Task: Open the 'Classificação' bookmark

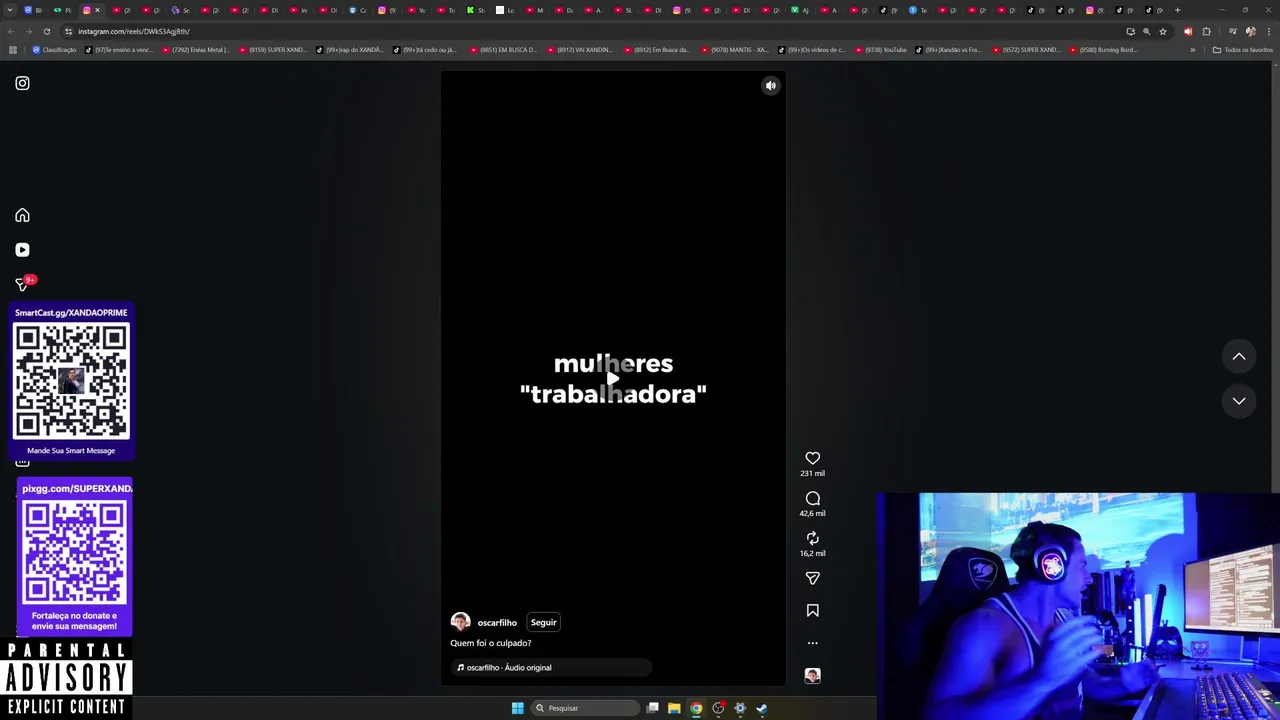Action: click(54, 49)
